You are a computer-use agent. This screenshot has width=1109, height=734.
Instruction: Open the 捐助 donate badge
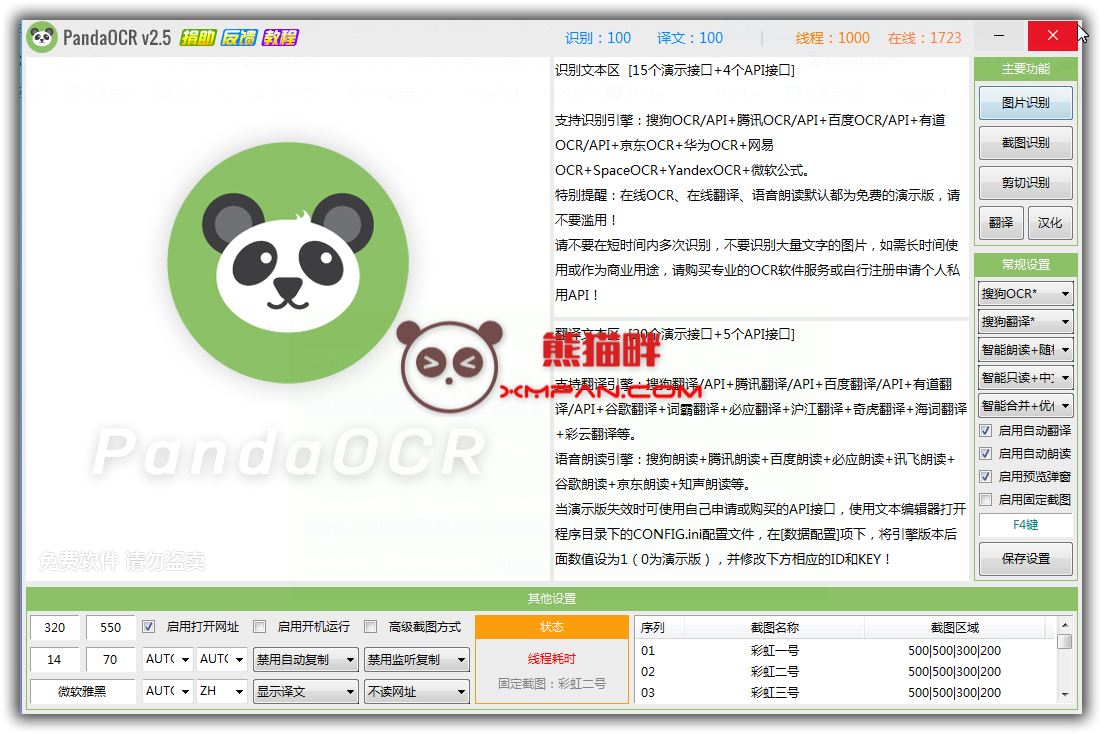(198, 37)
